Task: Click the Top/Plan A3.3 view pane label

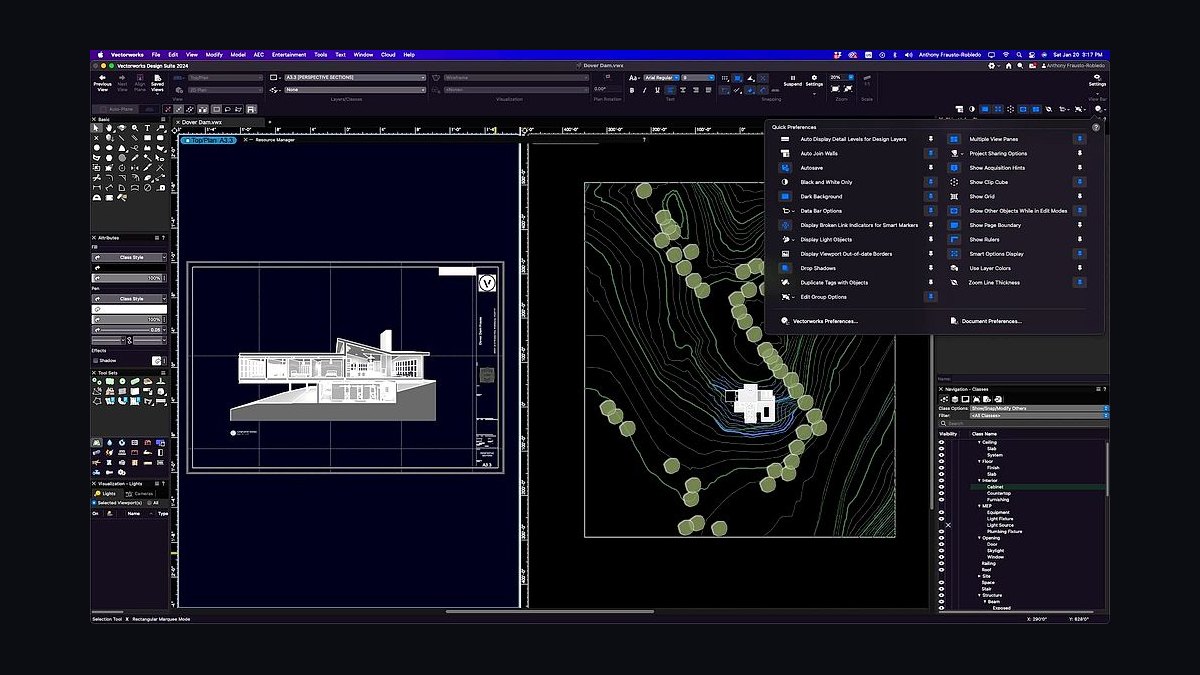Action: click(x=209, y=140)
